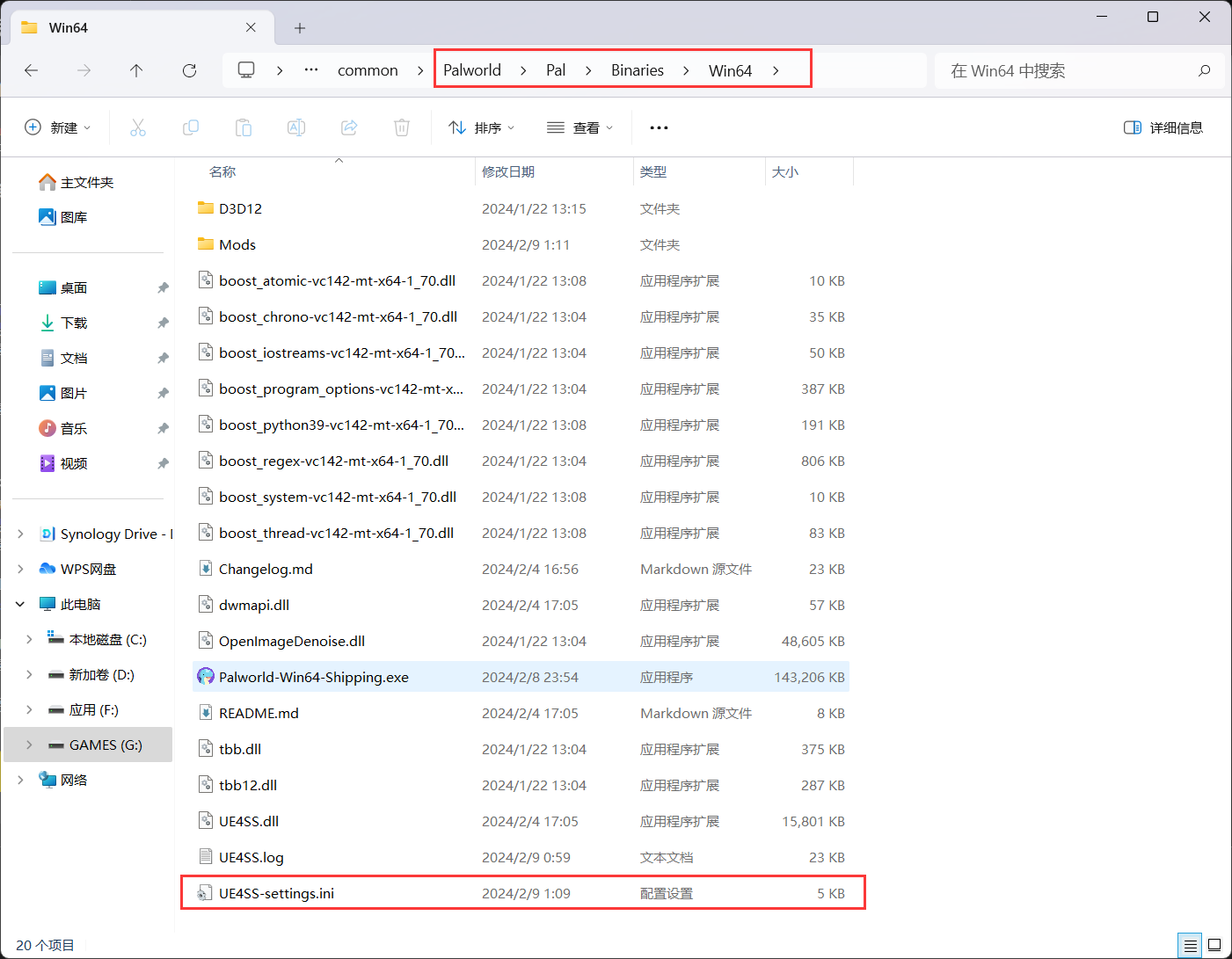Select the D3D12 folder icon
Image resolution: width=1232 pixels, height=959 pixels.
click(206, 208)
